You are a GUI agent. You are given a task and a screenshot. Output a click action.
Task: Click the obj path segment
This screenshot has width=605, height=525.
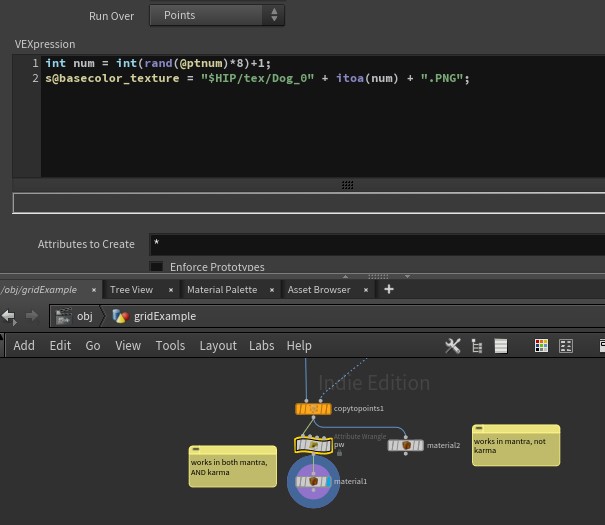85,316
